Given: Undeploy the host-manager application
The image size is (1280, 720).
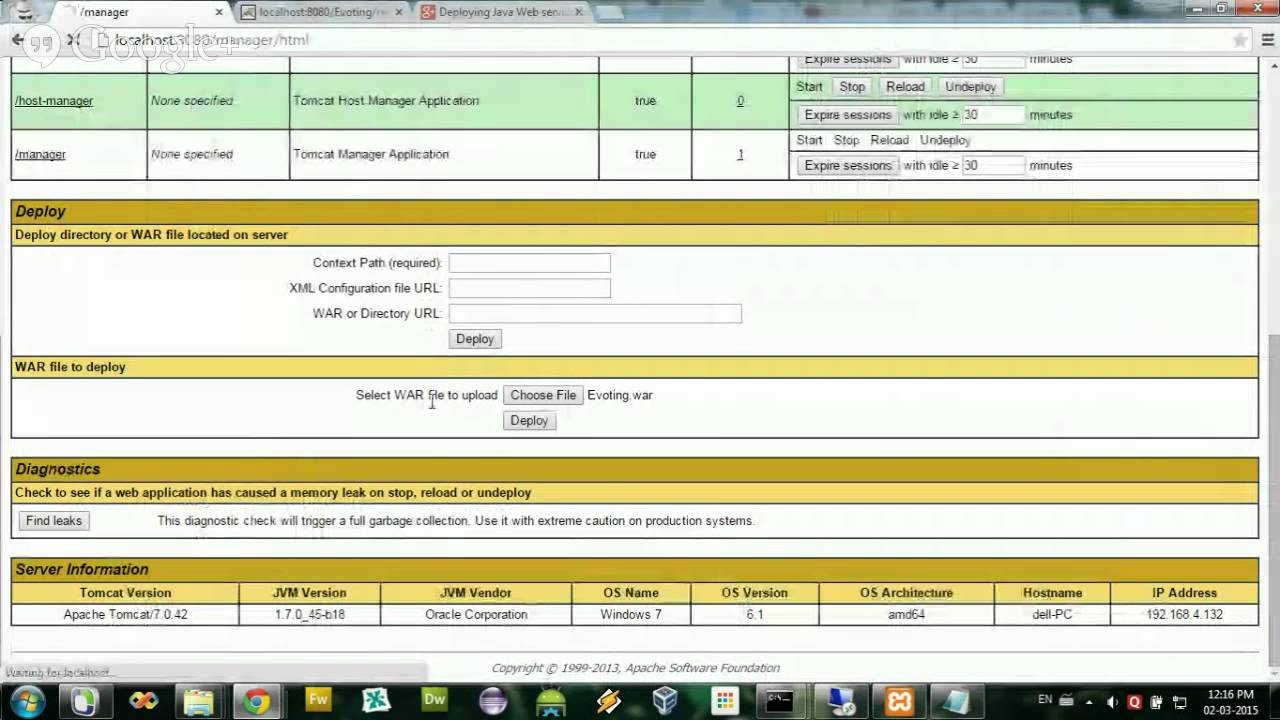Looking at the screenshot, I should pos(970,87).
